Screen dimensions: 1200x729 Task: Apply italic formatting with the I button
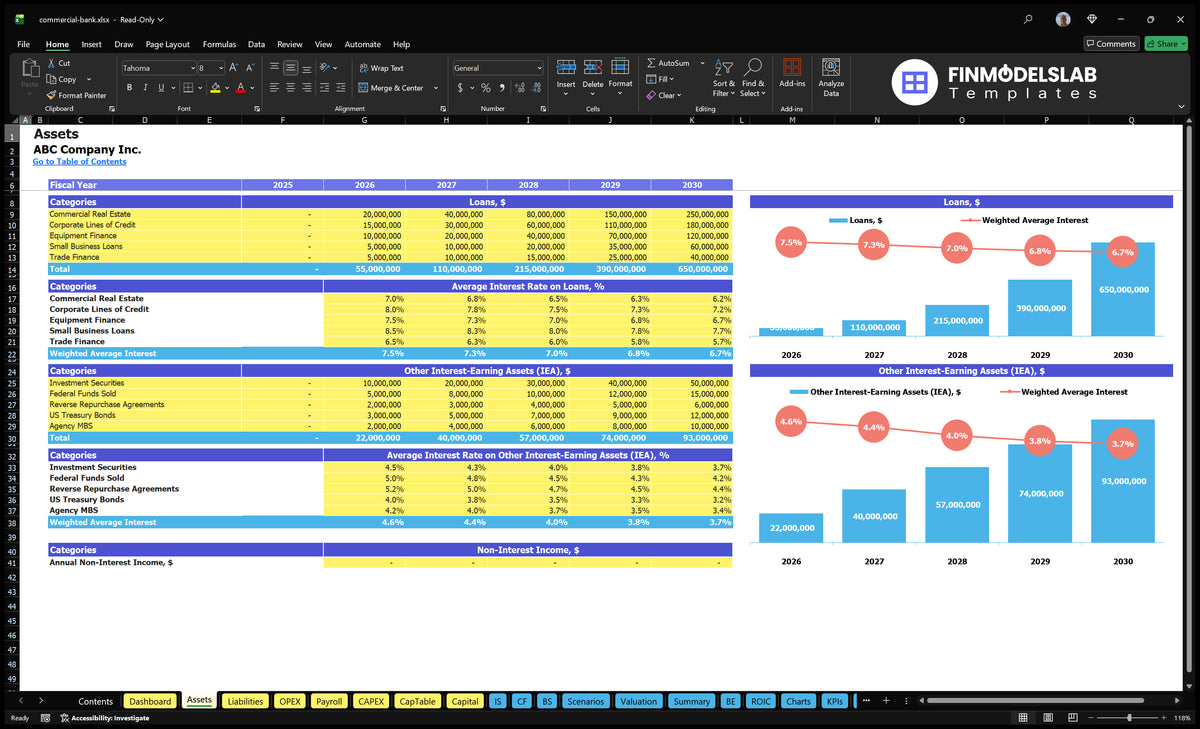click(145, 88)
